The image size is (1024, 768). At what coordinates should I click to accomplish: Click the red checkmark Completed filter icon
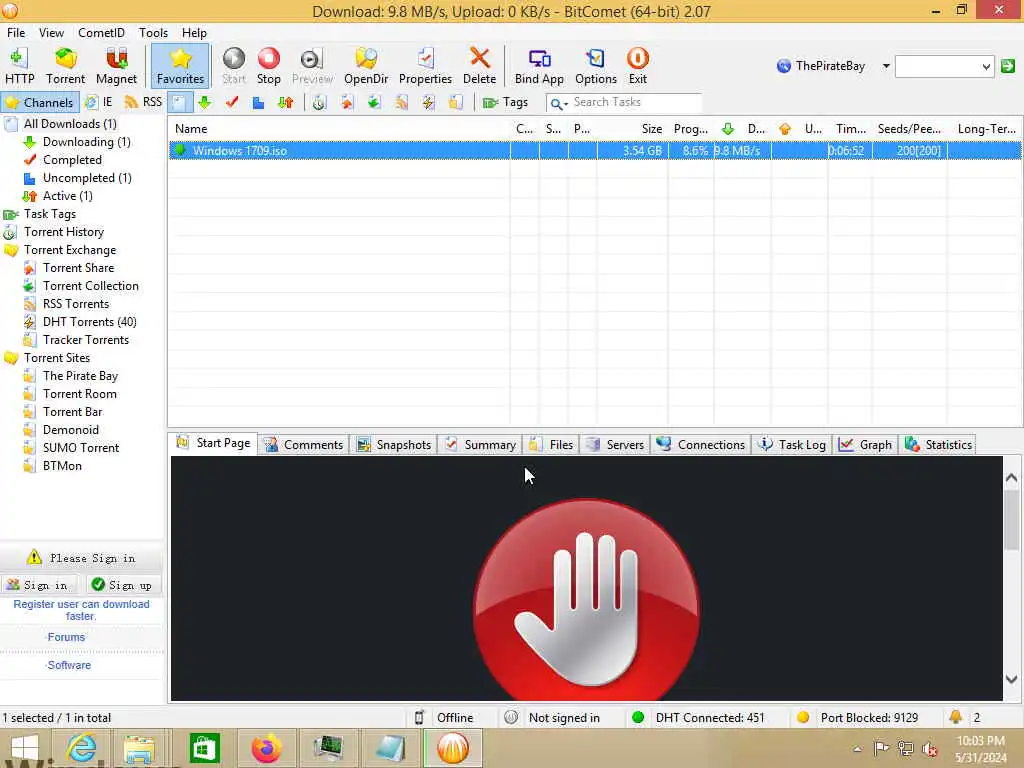click(231, 103)
